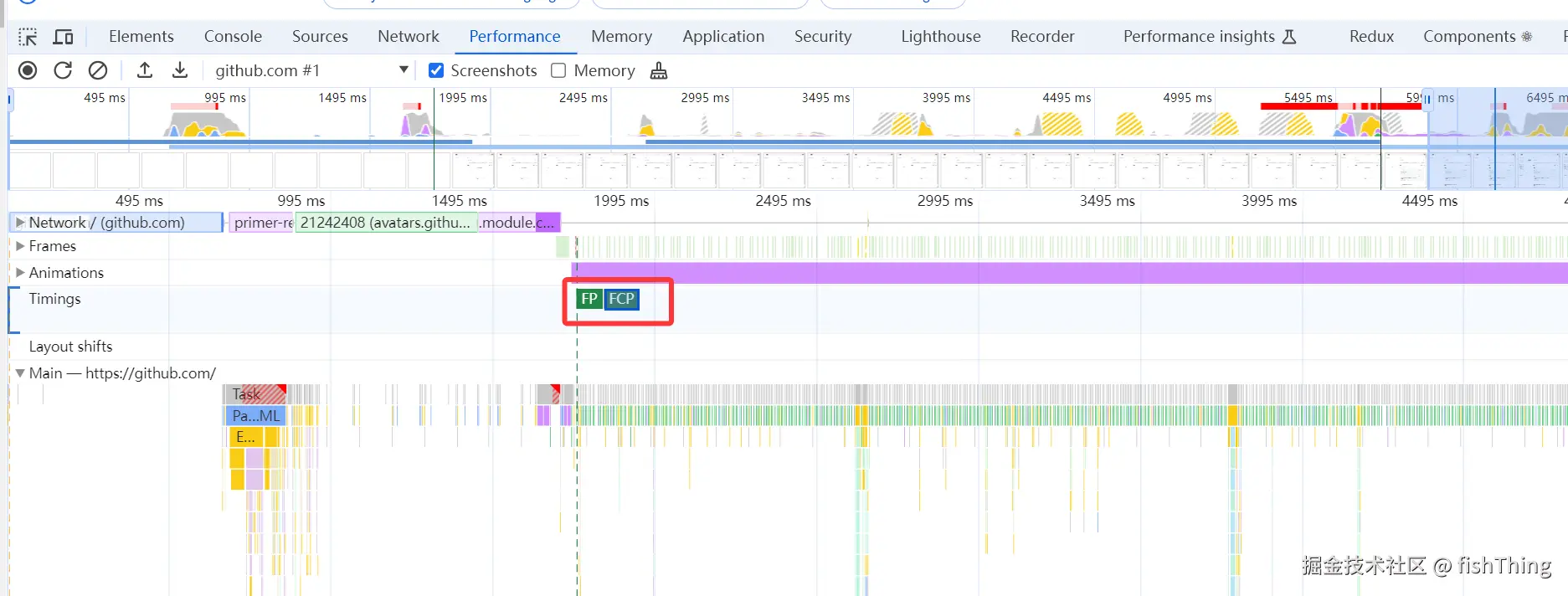Open the Performance insights tab
Image resolution: width=1568 pixels, height=596 pixels.
1210,37
